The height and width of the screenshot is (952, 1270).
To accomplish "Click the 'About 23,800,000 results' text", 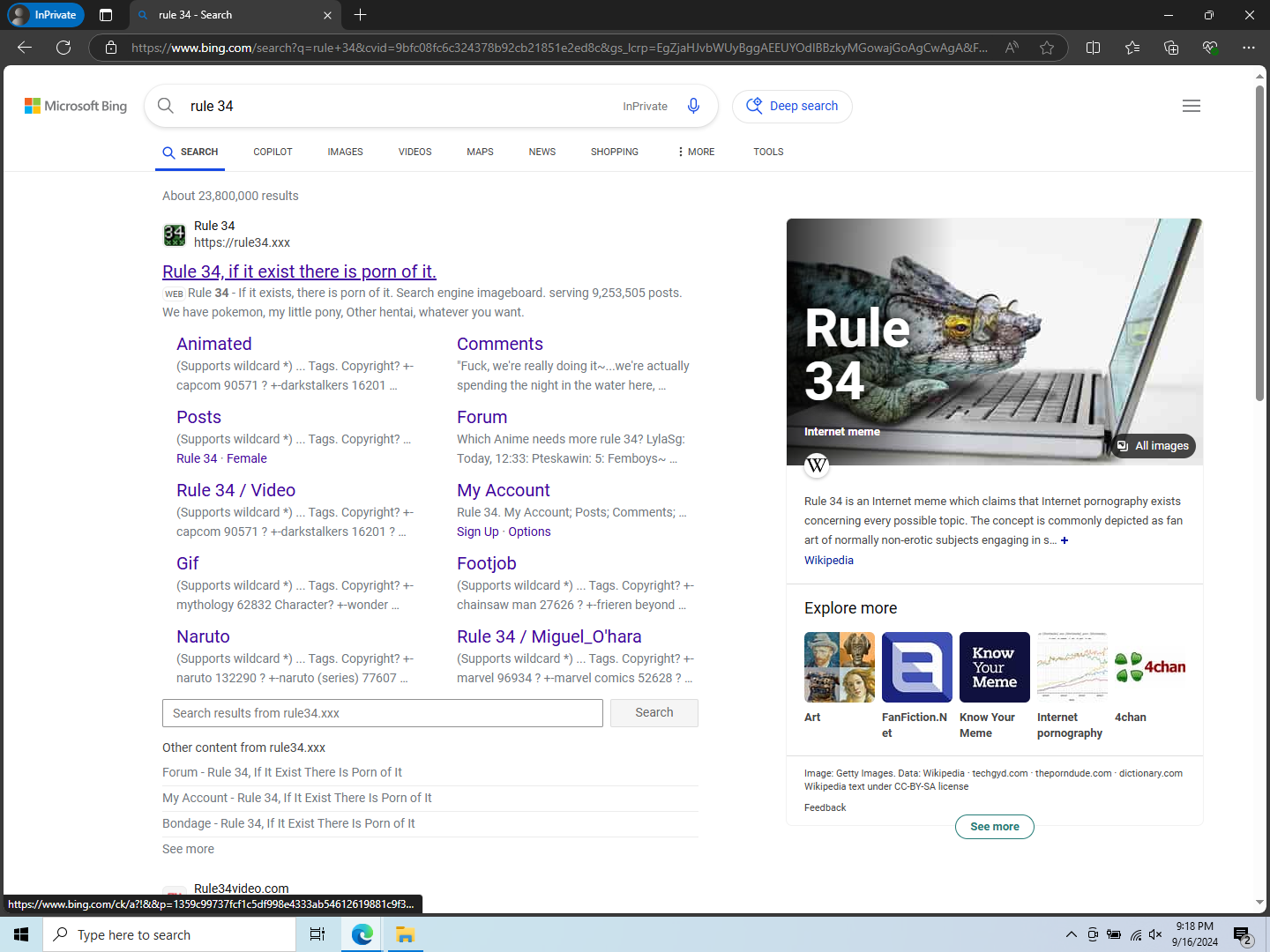I will point(230,196).
